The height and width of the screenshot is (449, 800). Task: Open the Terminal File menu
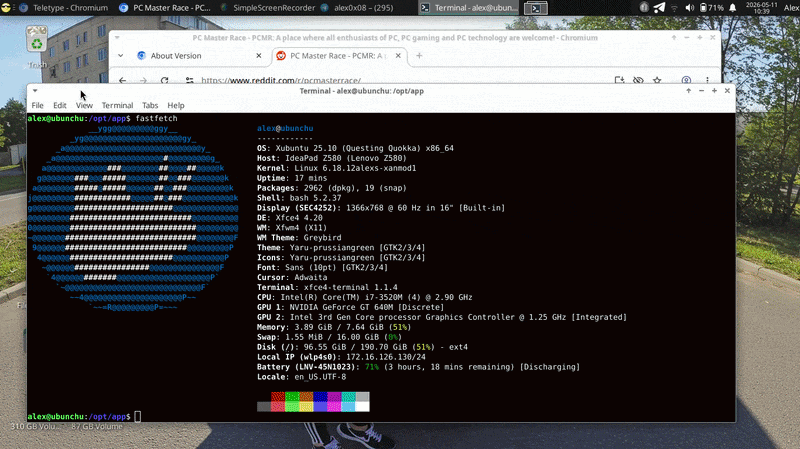click(x=37, y=105)
